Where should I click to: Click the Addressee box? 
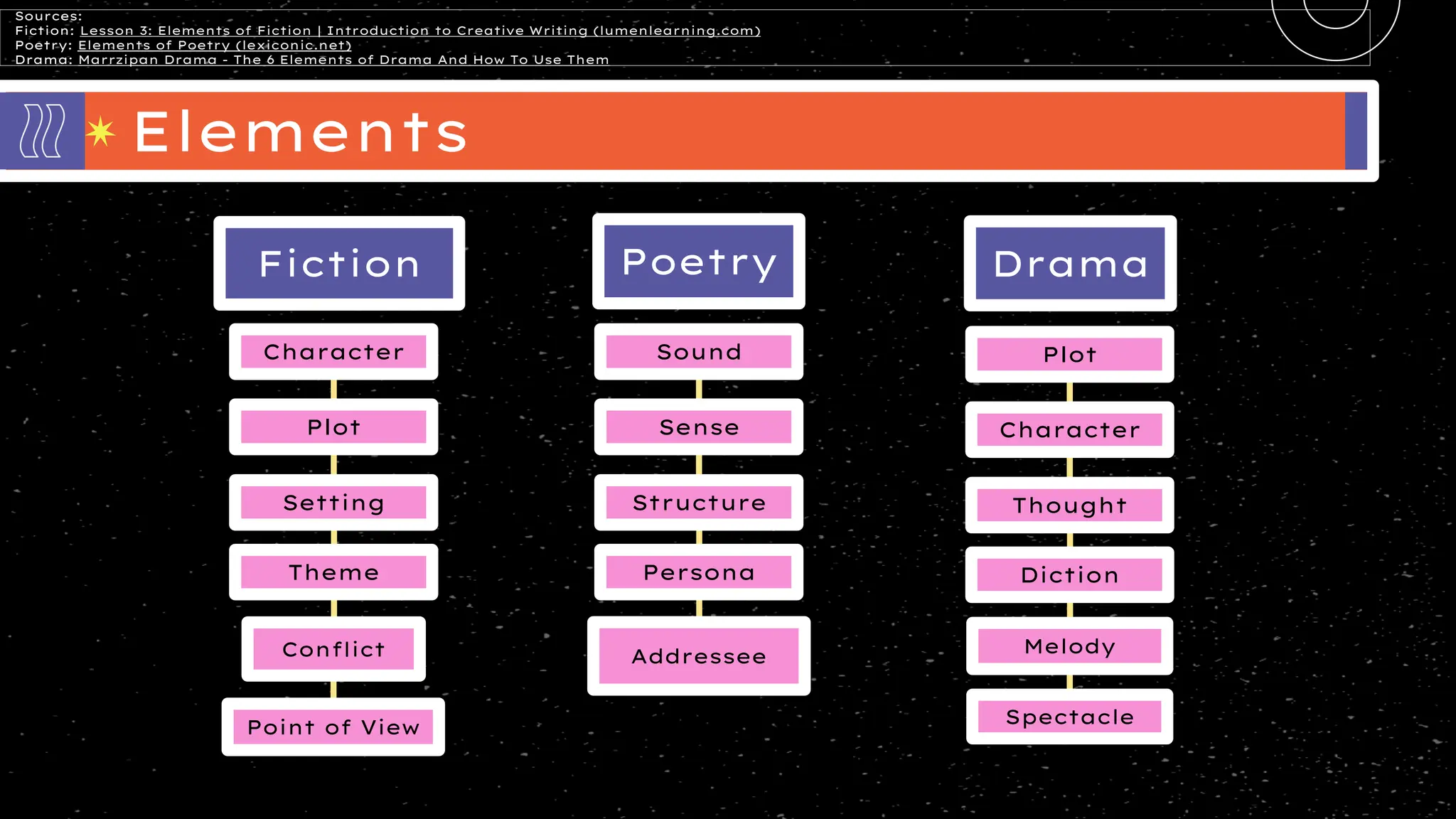pos(699,655)
